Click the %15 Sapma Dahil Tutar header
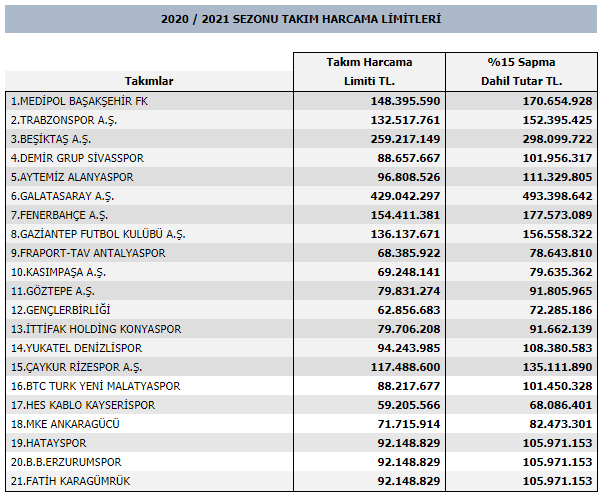This screenshot has height=497, width=604. coord(521,72)
